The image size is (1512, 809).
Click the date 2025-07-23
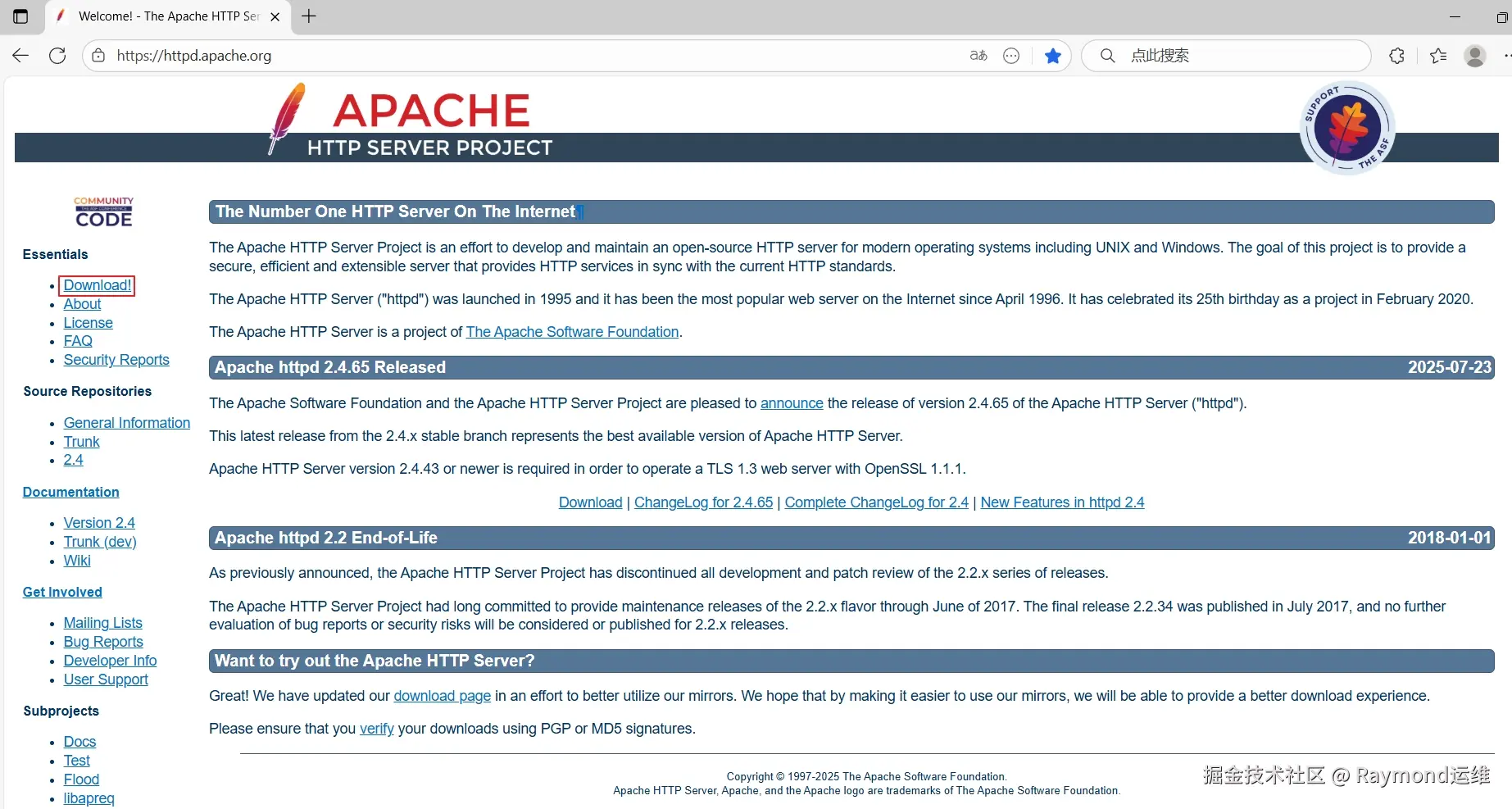pos(1449,367)
